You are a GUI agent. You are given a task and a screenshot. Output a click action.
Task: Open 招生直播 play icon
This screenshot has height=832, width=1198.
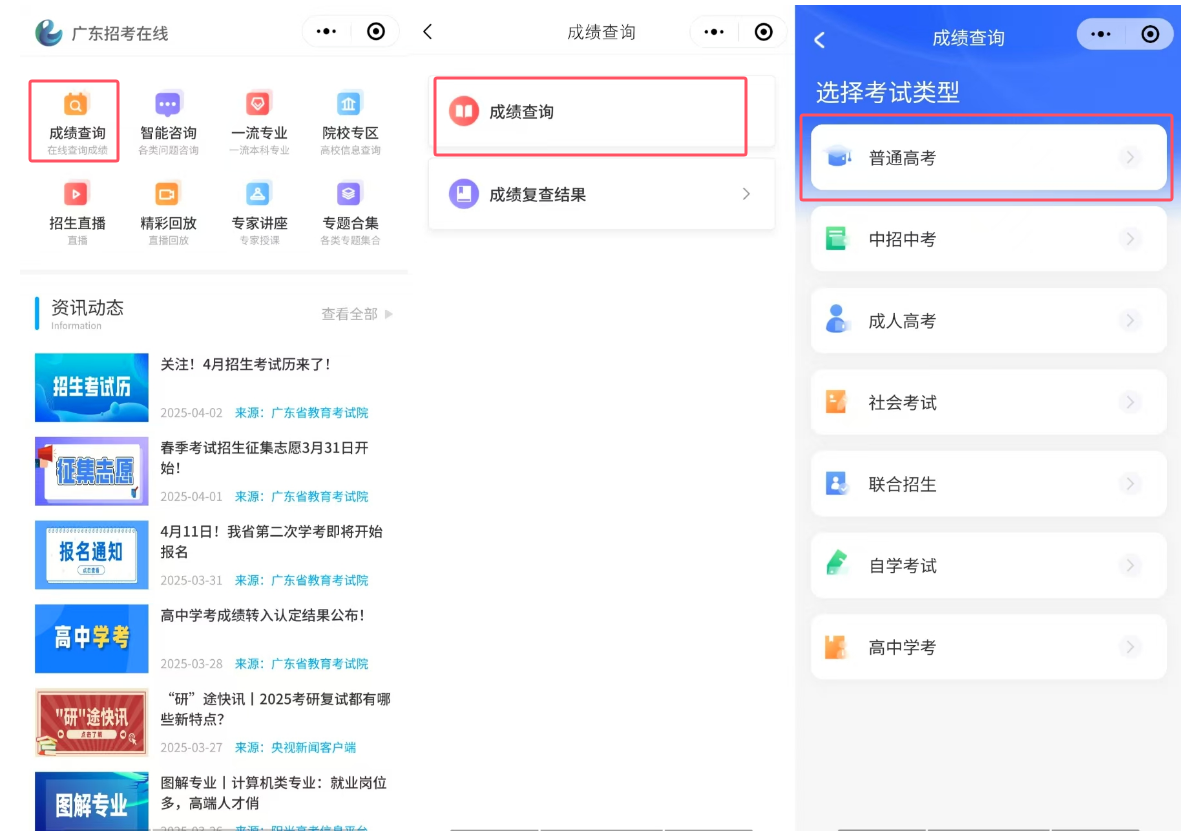click(x=76, y=195)
